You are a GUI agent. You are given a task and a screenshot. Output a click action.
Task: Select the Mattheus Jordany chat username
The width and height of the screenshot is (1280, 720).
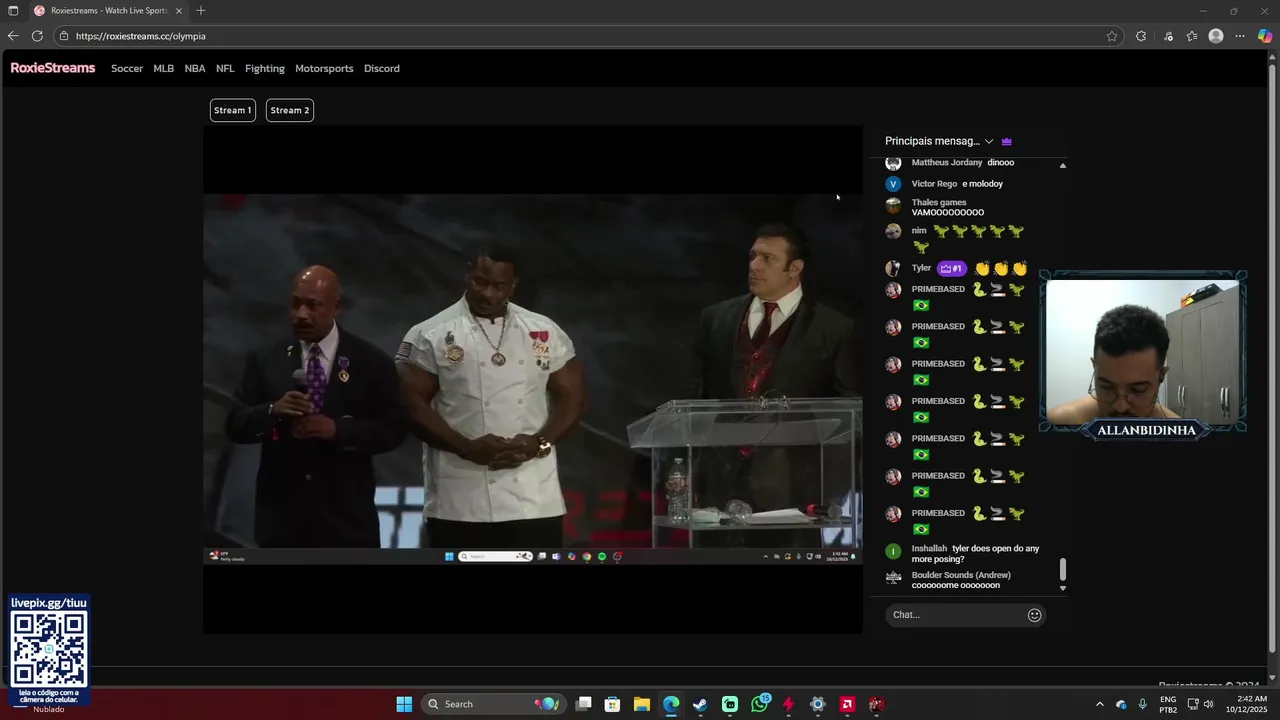pyautogui.click(x=947, y=163)
